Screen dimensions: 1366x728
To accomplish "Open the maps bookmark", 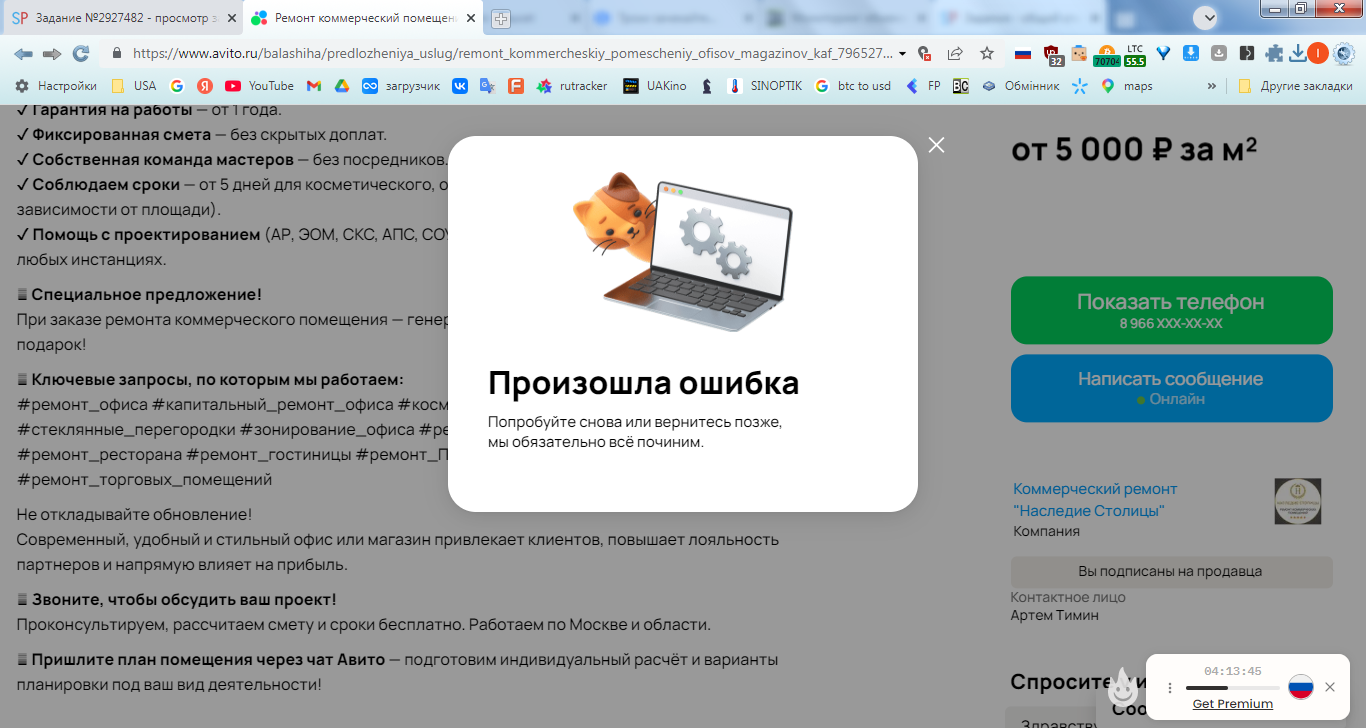I will click(1127, 86).
